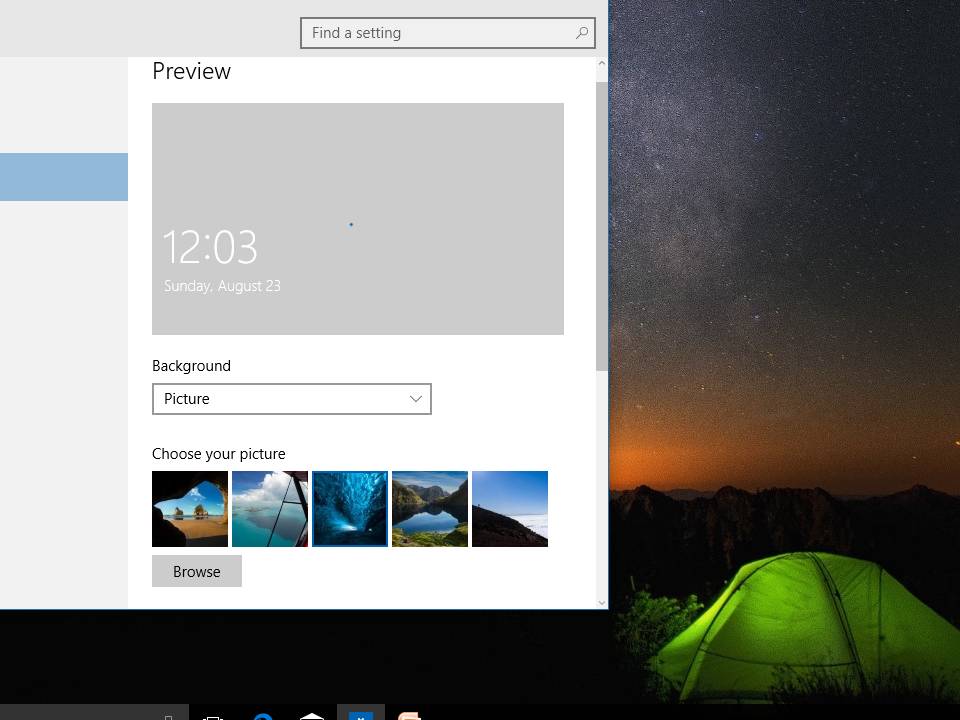
Task: Click the Choose your picture label
Action: click(x=219, y=454)
